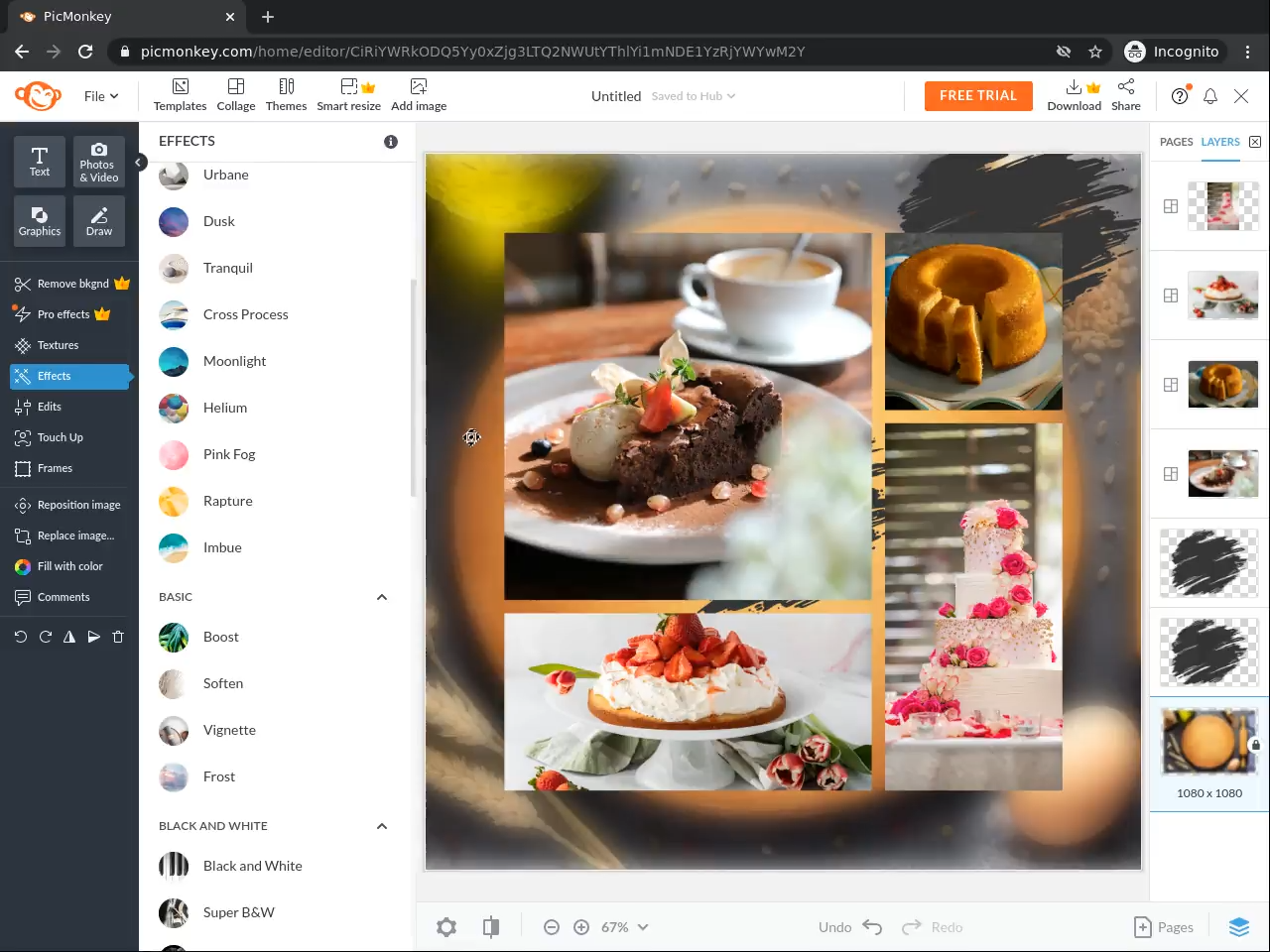Close the editor with the X
Screen dimensions: 1270x952
[x=1241, y=96]
